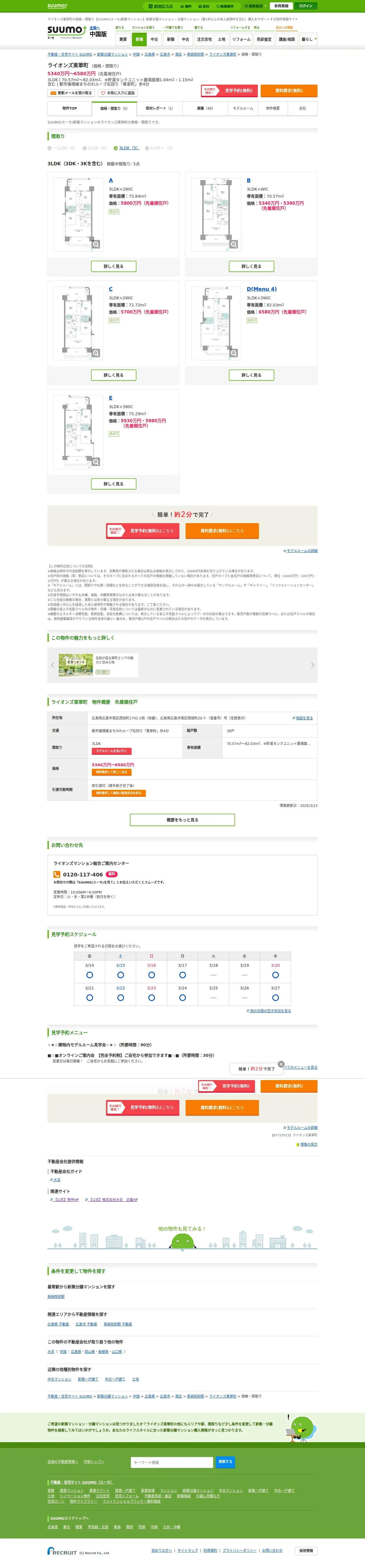This screenshot has height=1568, width=365.
Task: Select the 〜1LDK (0) layout filter
Action: coord(62,148)
